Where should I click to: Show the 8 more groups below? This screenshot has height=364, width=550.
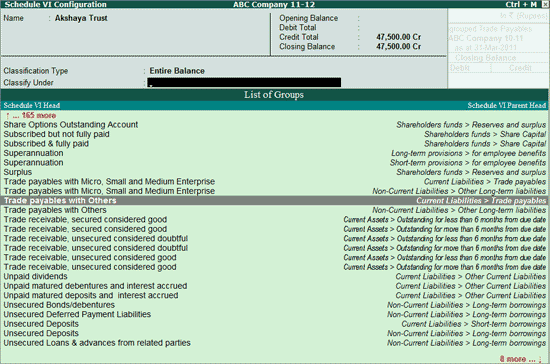coord(521,359)
